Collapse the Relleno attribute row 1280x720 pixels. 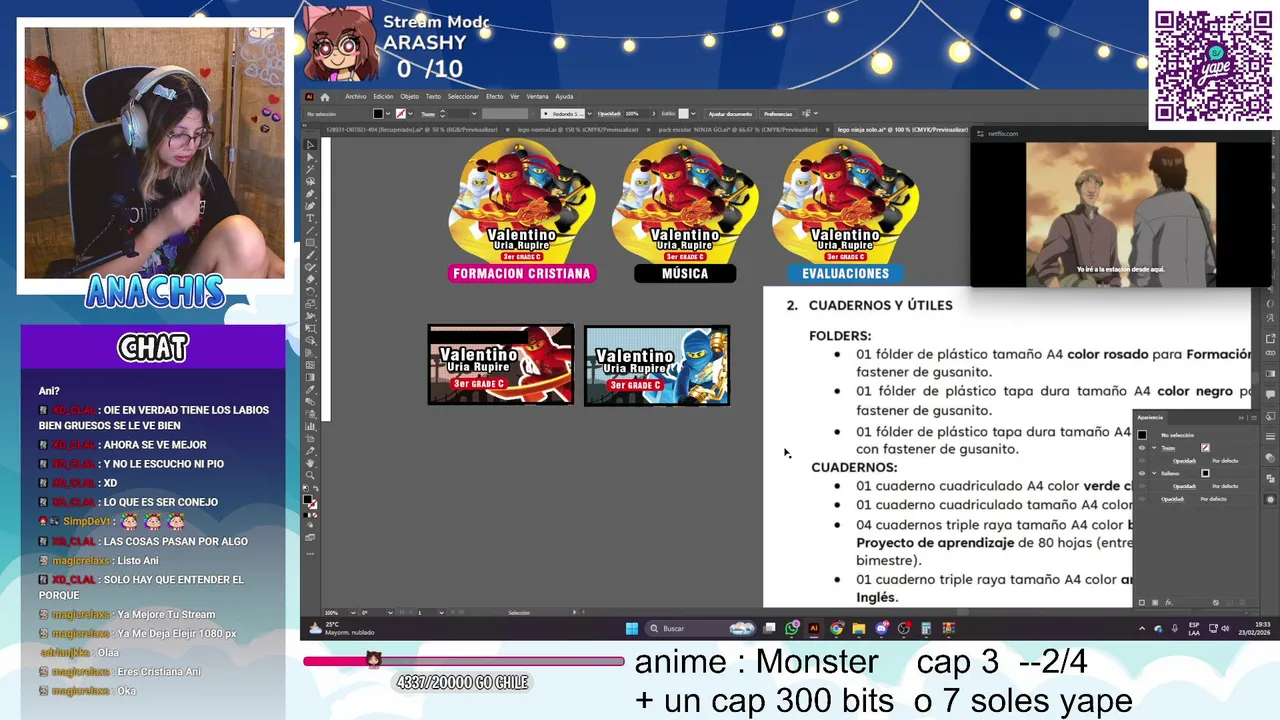[1154, 473]
